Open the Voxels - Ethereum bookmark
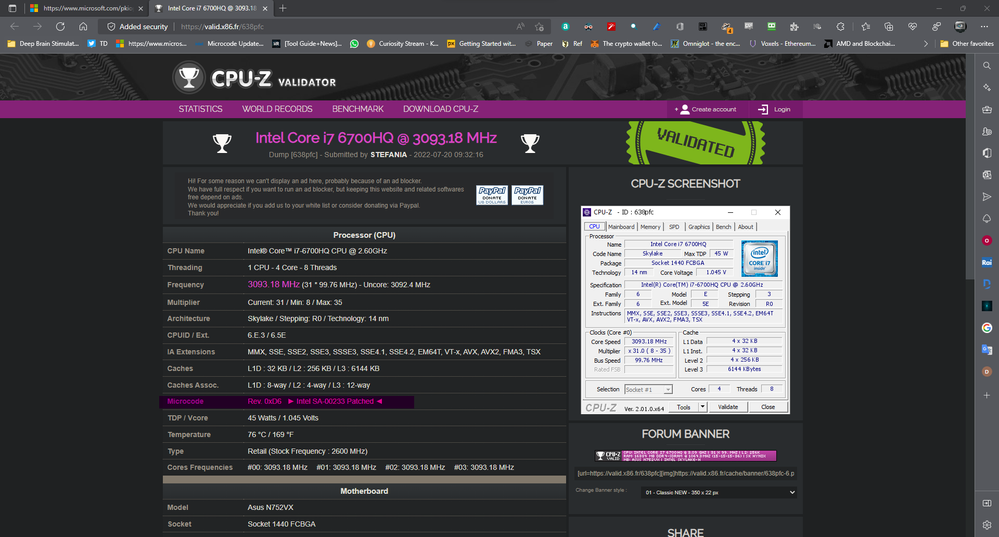999x537 pixels. [782, 43]
